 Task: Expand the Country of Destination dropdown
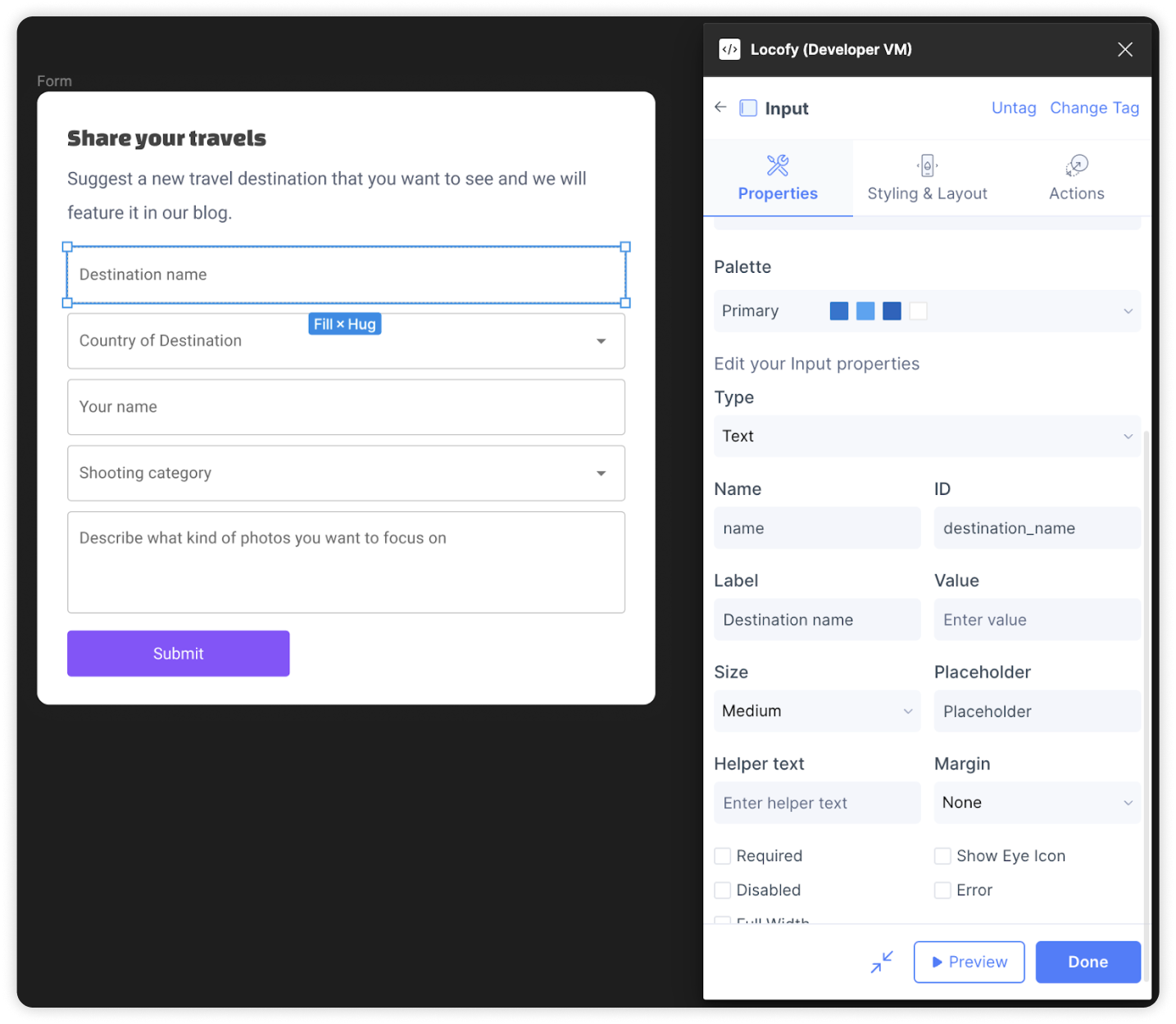point(601,341)
